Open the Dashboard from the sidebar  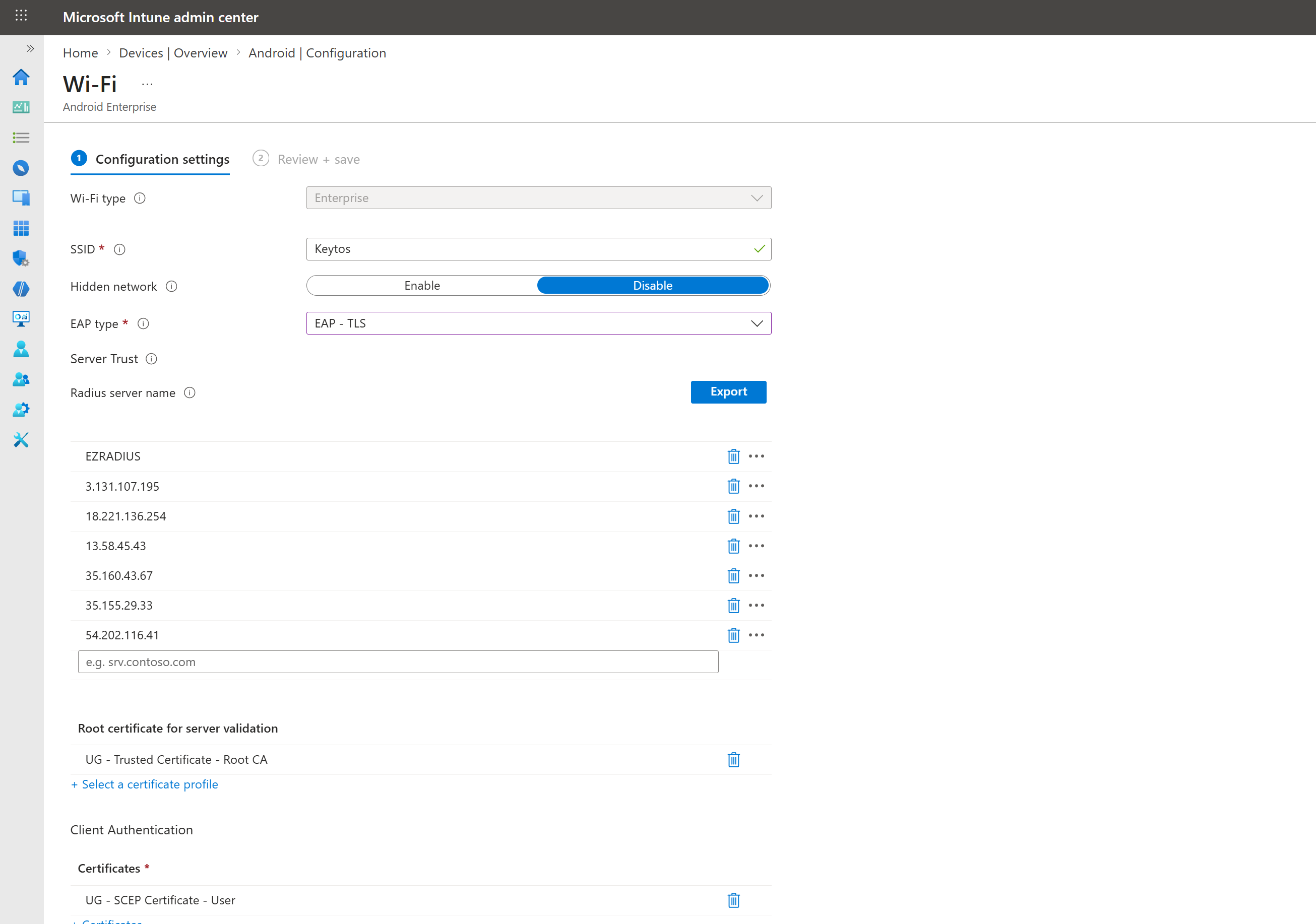click(21, 107)
